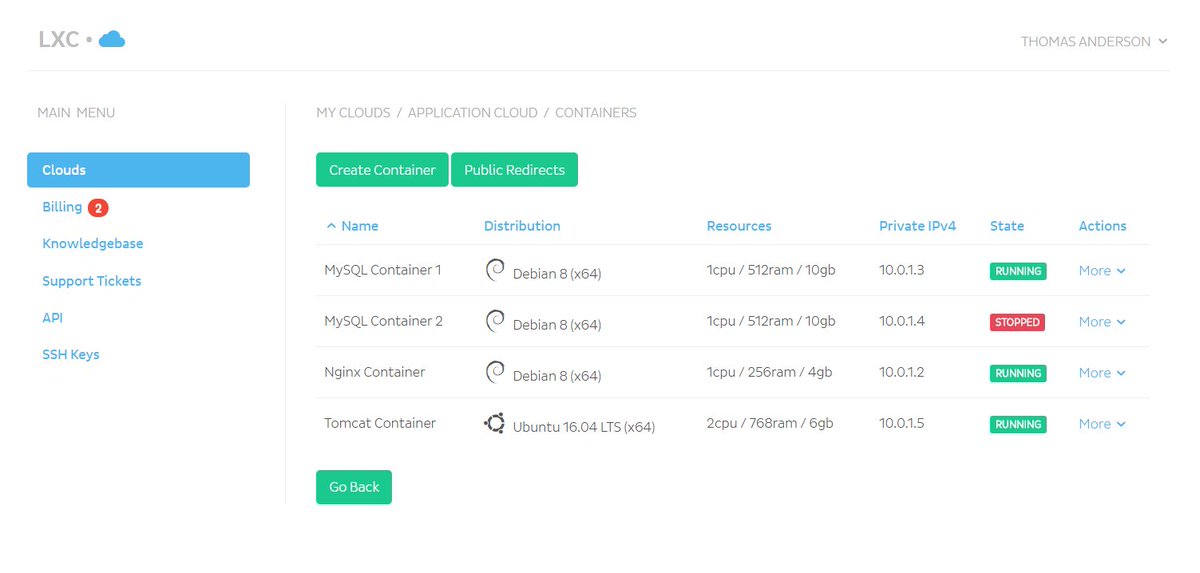
Task: Click MySQL Container 1 name
Action: click(x=382, y=270)
